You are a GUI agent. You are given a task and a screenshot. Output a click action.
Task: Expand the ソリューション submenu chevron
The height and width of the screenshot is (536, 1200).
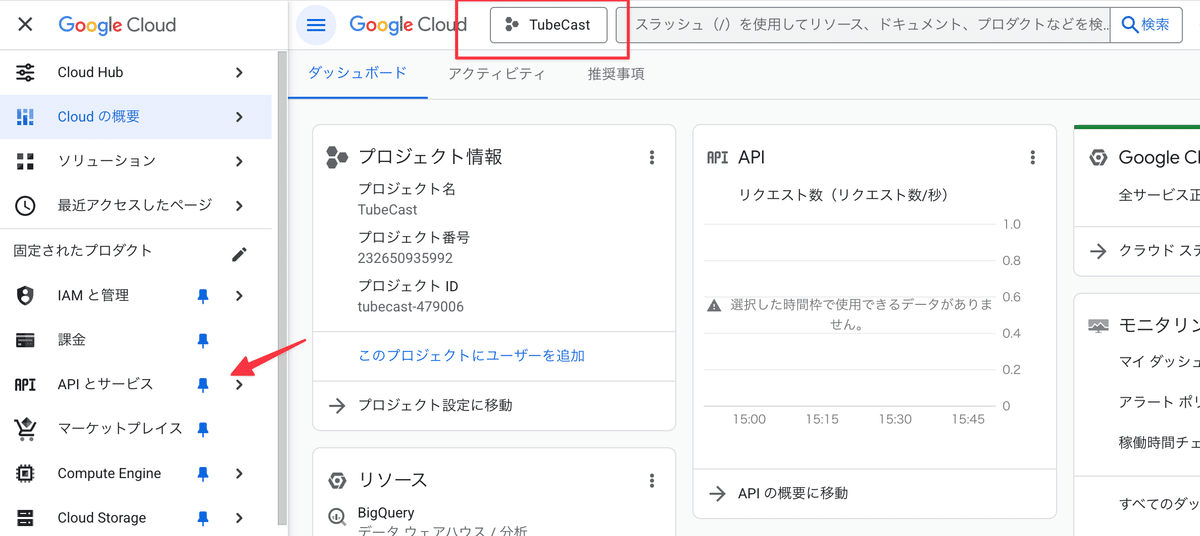pyautogui.click(x=239, y=161)
